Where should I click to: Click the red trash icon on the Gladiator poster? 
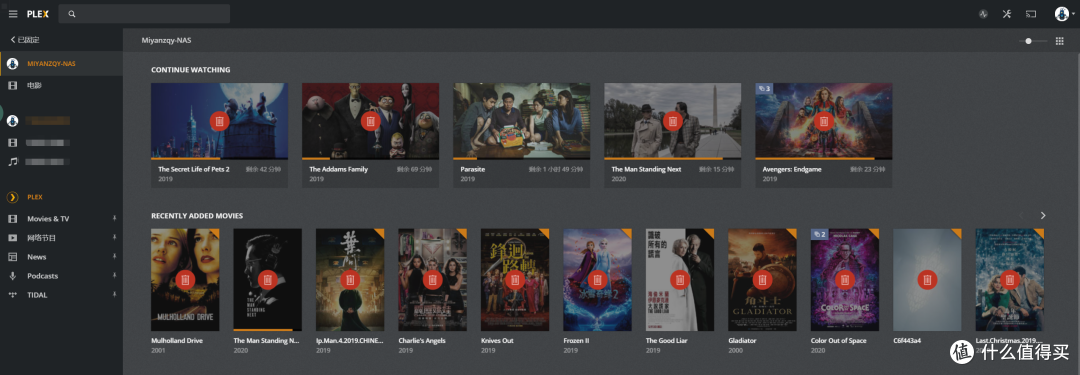(x=762, y=280)
